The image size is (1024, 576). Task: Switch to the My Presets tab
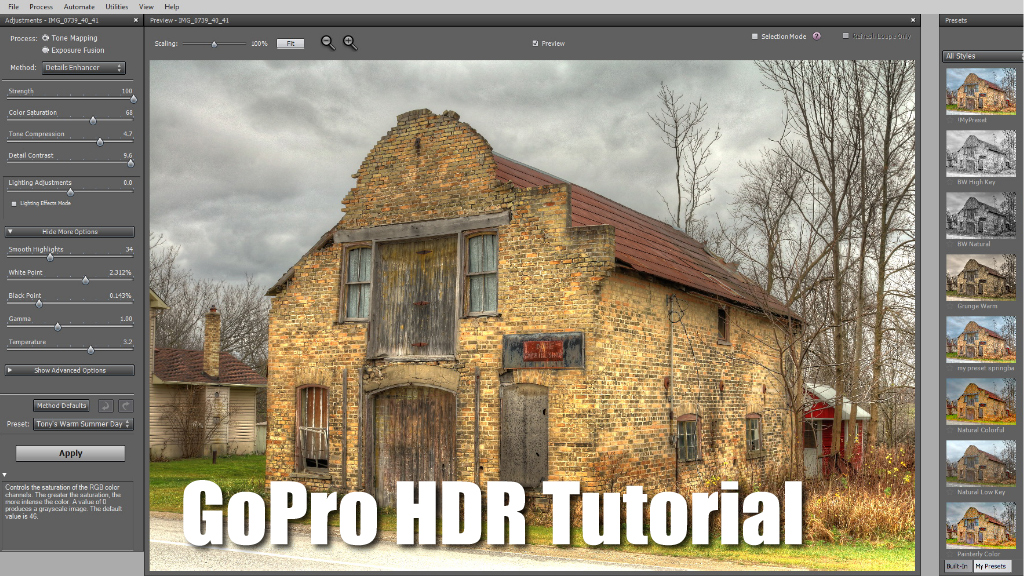pos(991,566)
